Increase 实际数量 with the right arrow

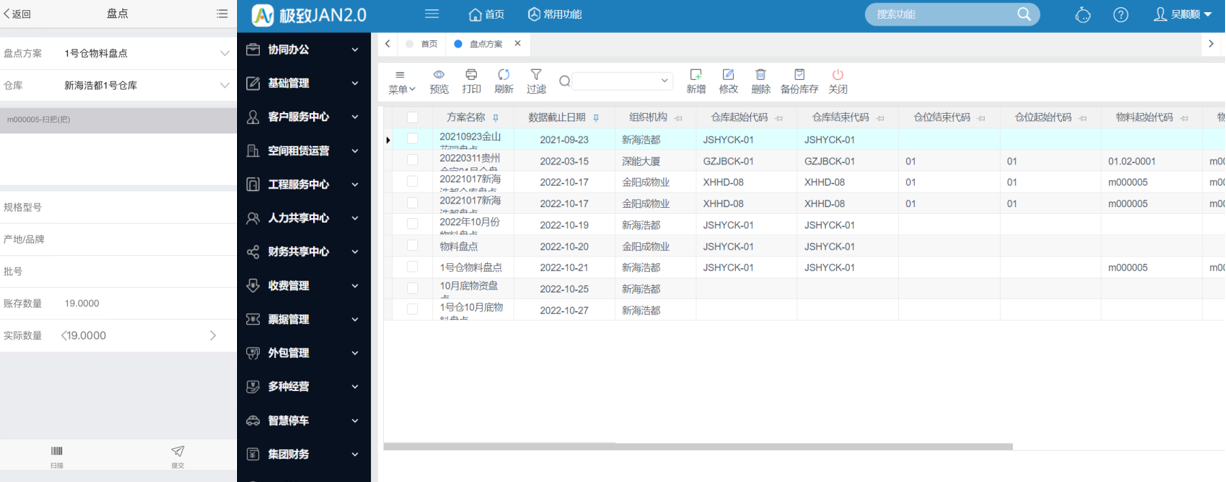tap(212, 336)
